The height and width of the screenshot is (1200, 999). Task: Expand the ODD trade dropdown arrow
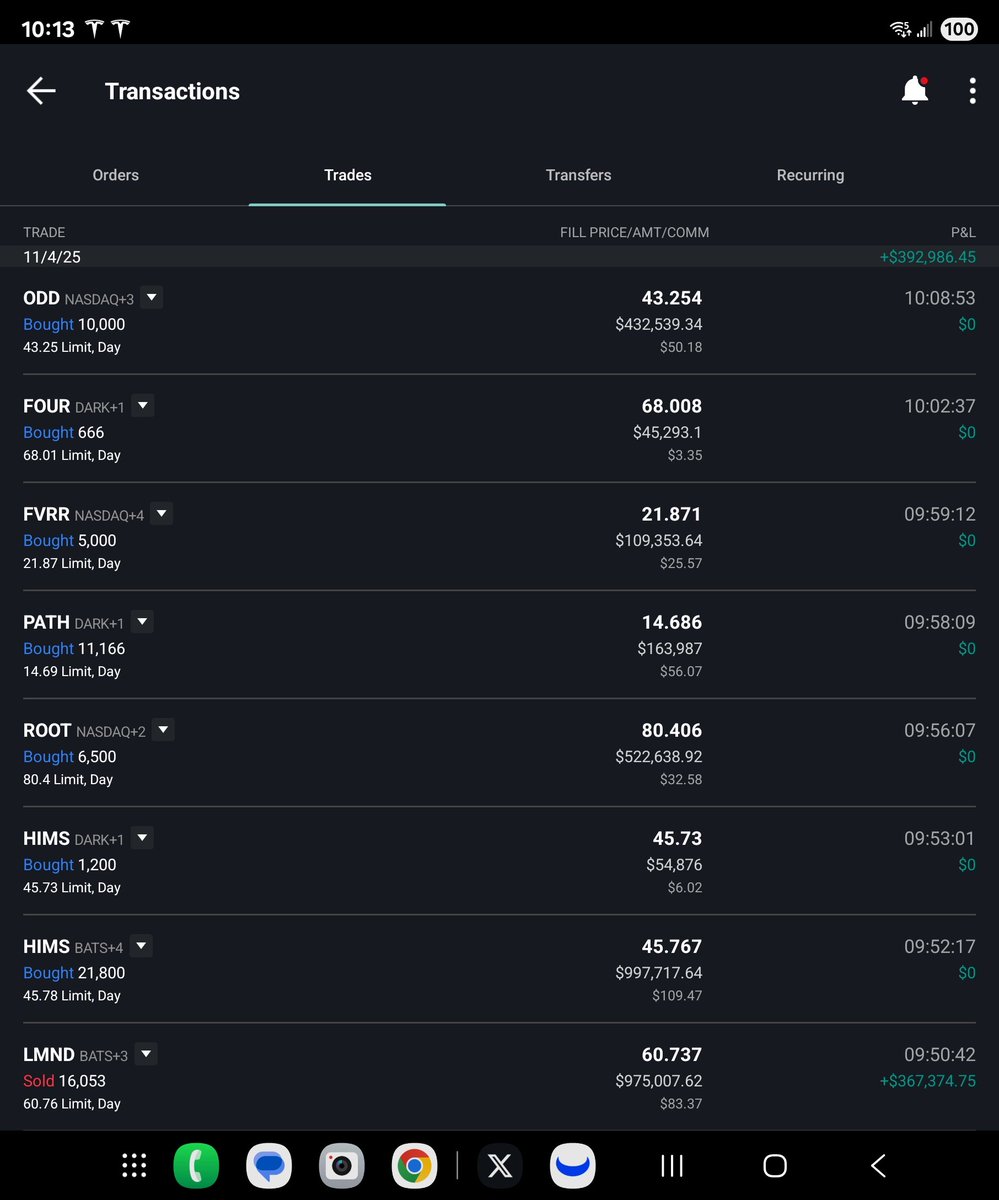(151, 298)
